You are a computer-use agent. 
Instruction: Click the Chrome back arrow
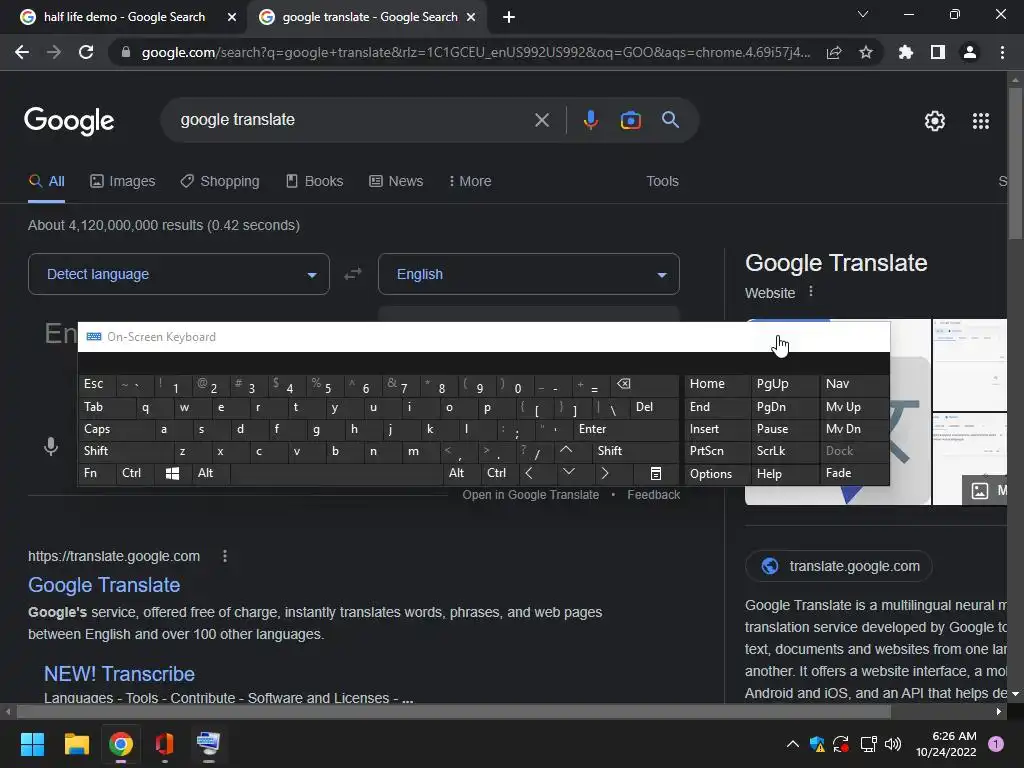click(22, 52)
